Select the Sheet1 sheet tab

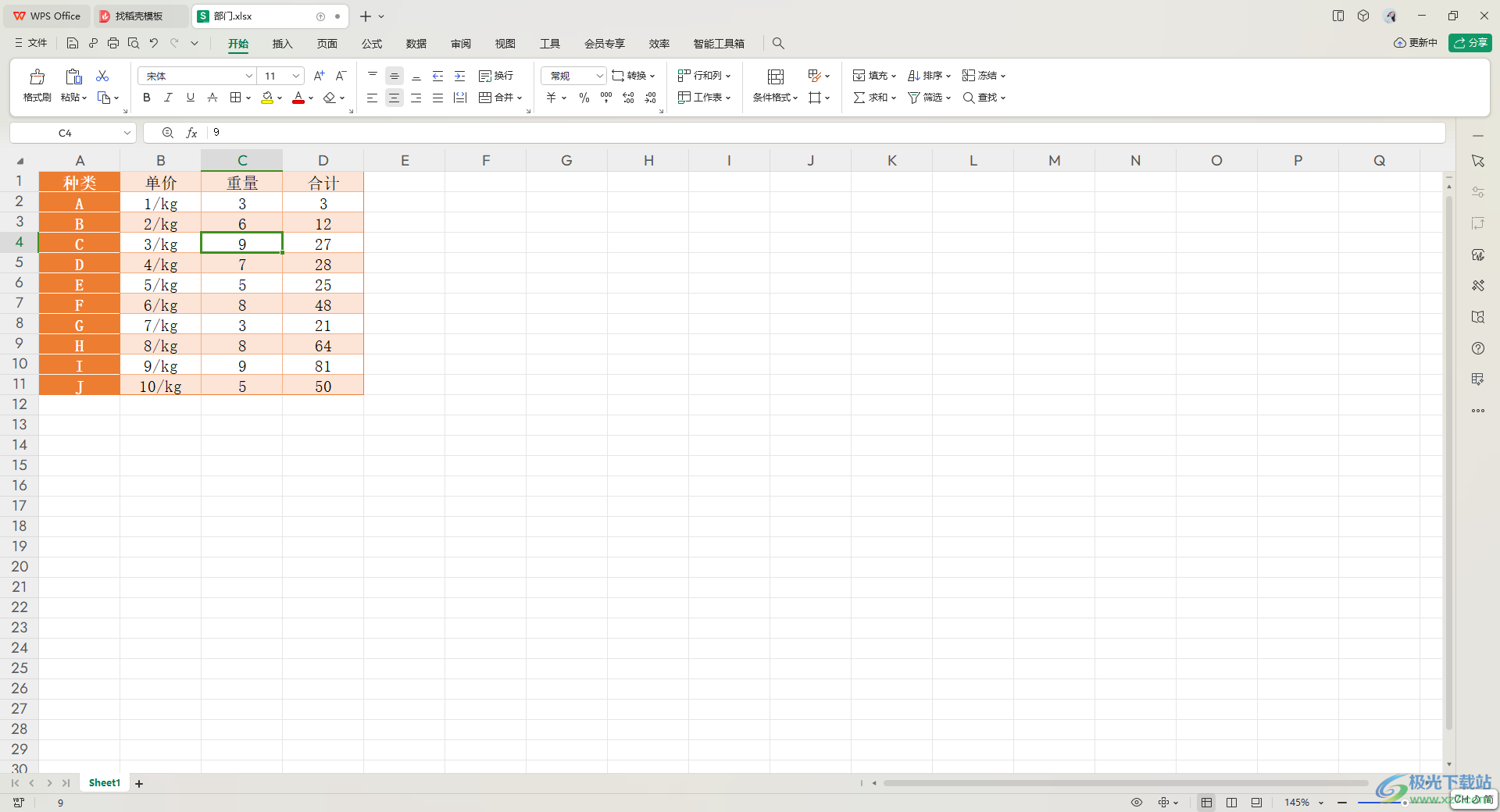click(x=105, y=783)
